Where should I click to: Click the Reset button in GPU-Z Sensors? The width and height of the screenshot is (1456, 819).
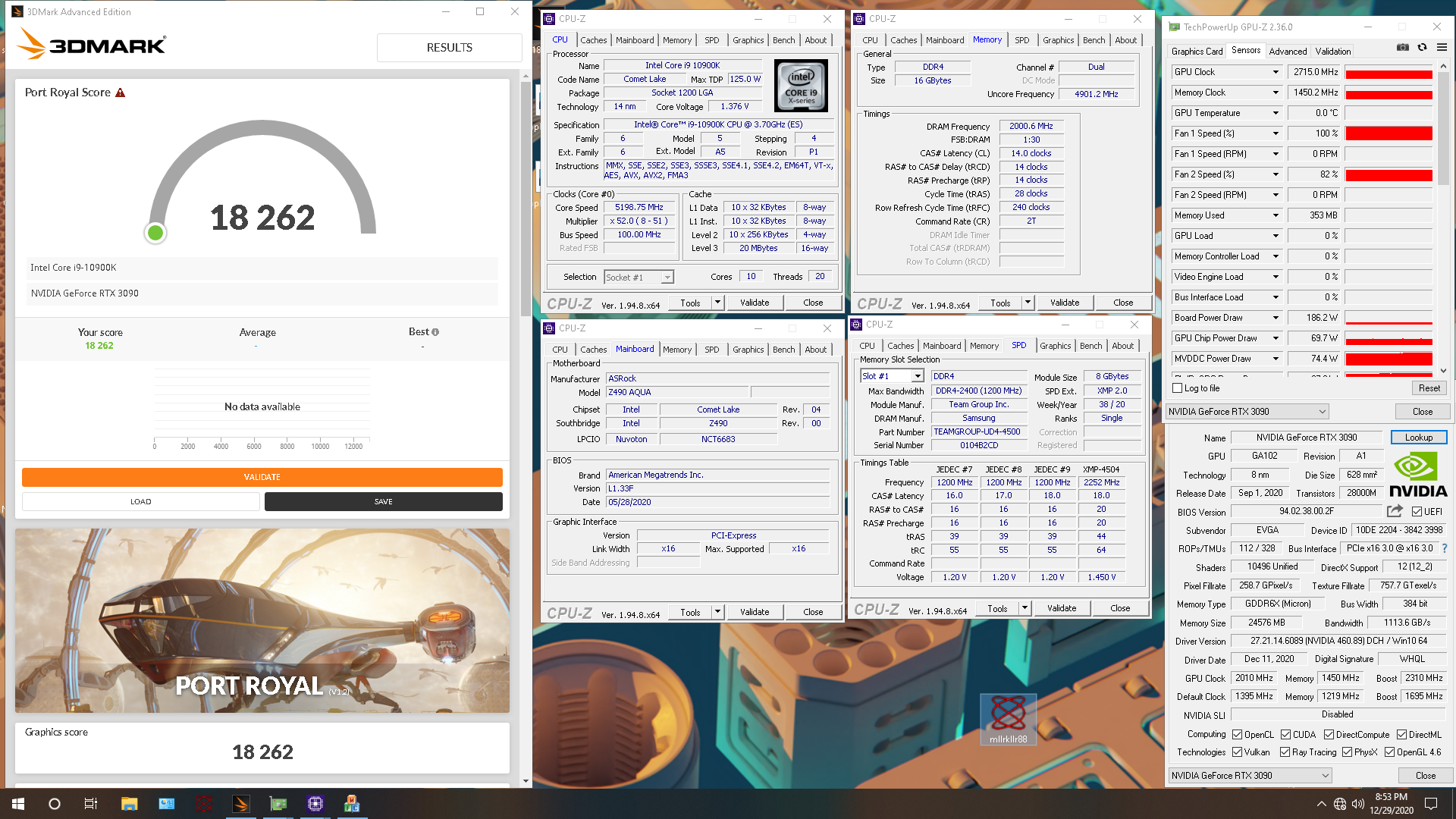point(1429,388)
